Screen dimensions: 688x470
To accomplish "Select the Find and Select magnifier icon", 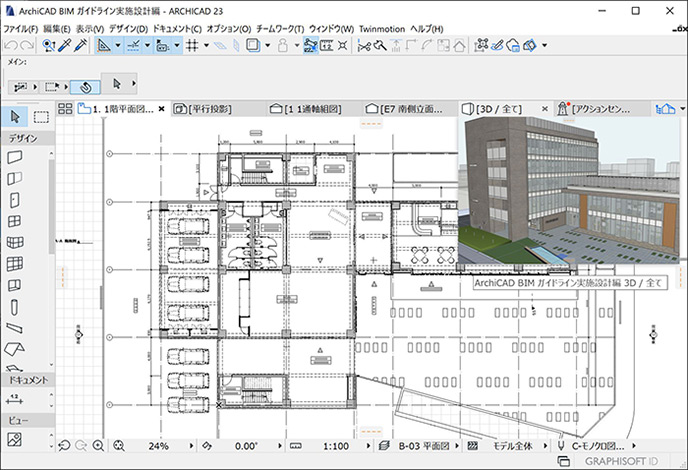I will 48,45.
